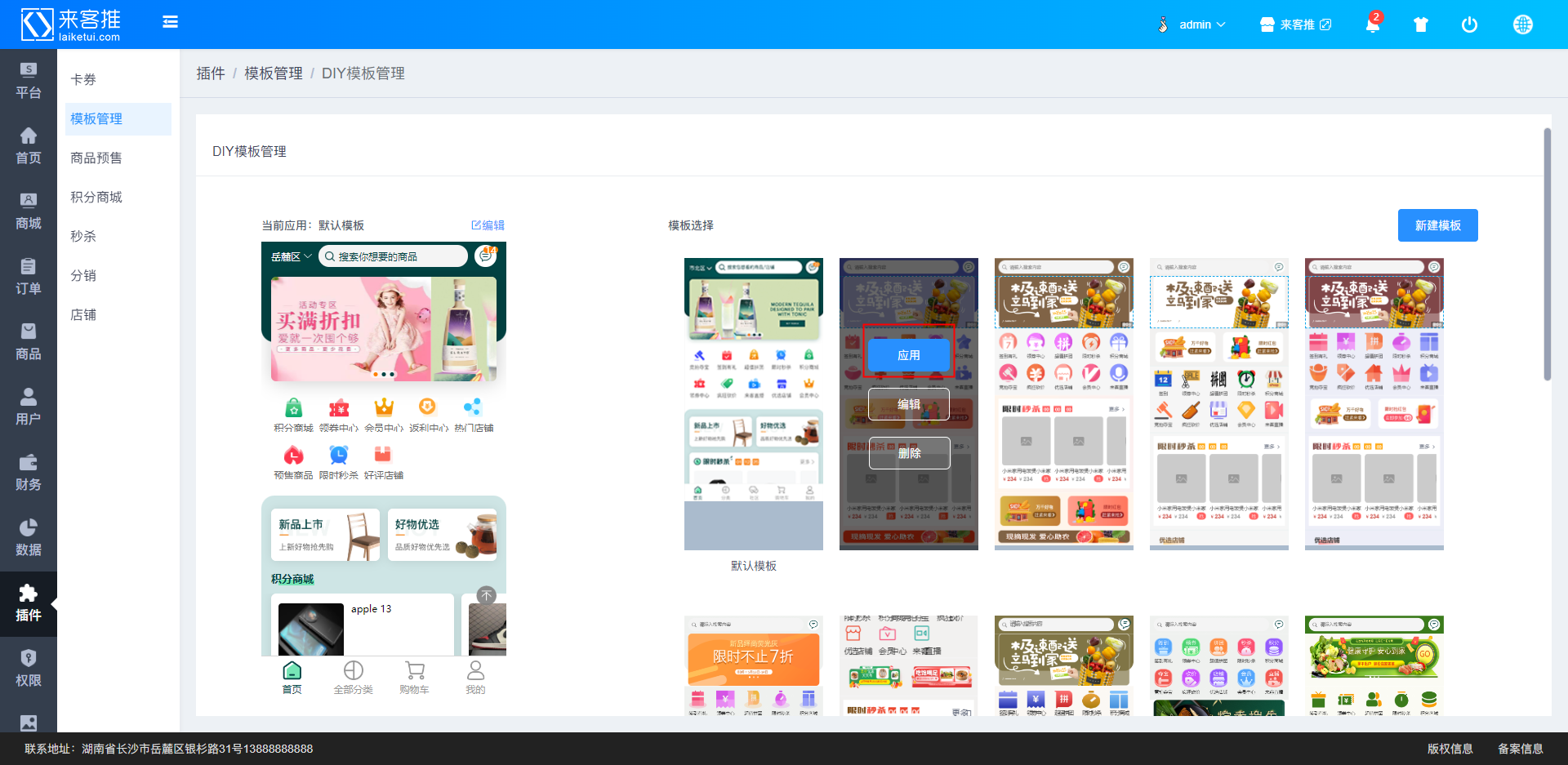Open the 权限 sidebar section
The image size is (1568, 765).
pos(29,669)
